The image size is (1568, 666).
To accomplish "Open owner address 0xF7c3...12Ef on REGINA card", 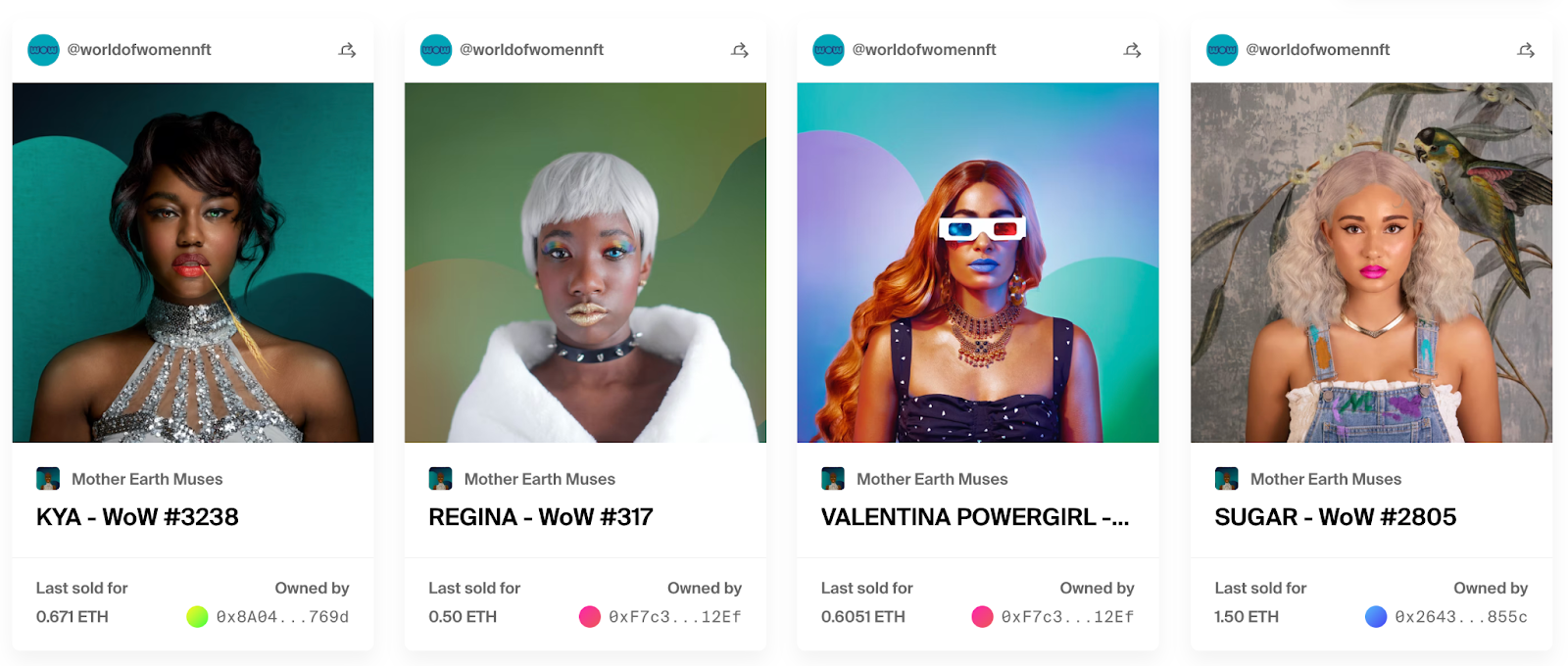I will point(675,617).
